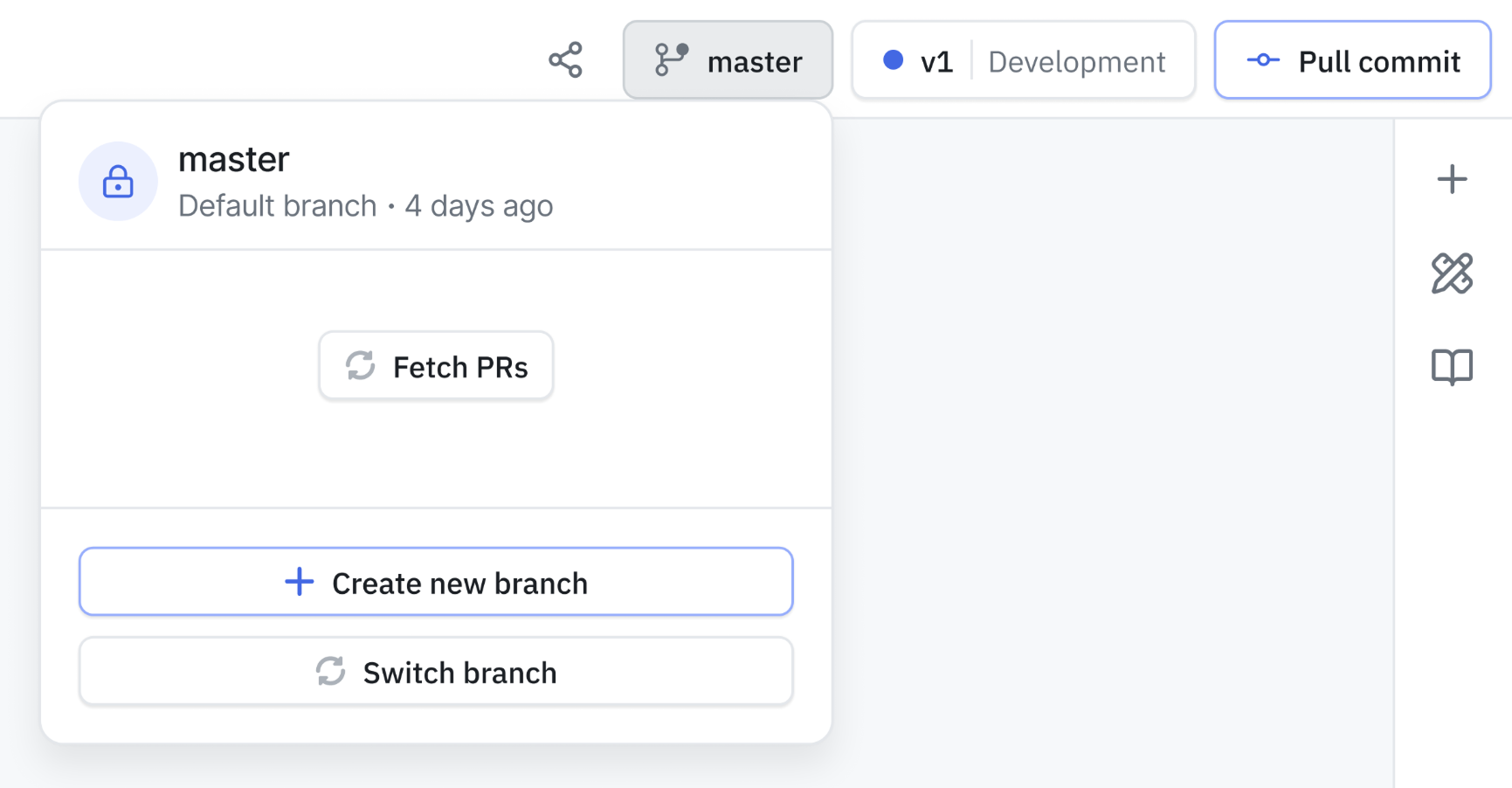1512x788 pixels.
Task: Collapse the master branch dropdown button
Action: (x=728, y=60)
